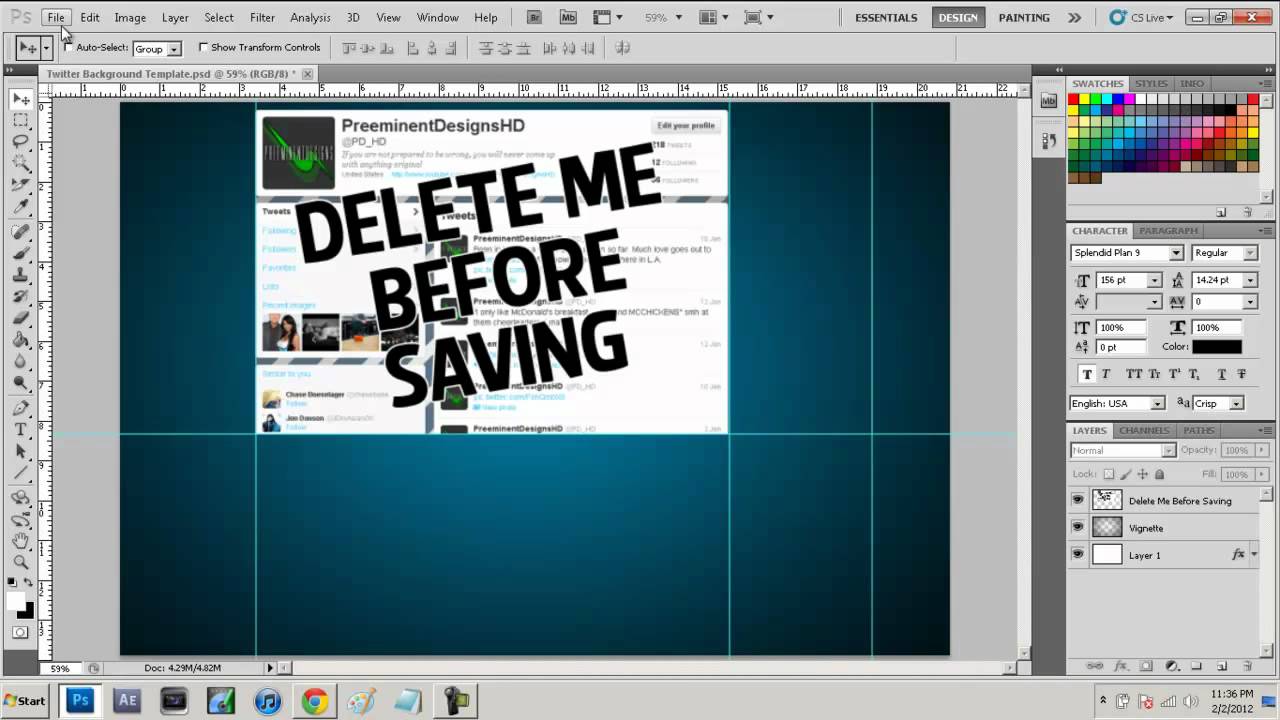Open the File menu
Viewport: 1280px width, 720px height.
click(x=56, y=17)
